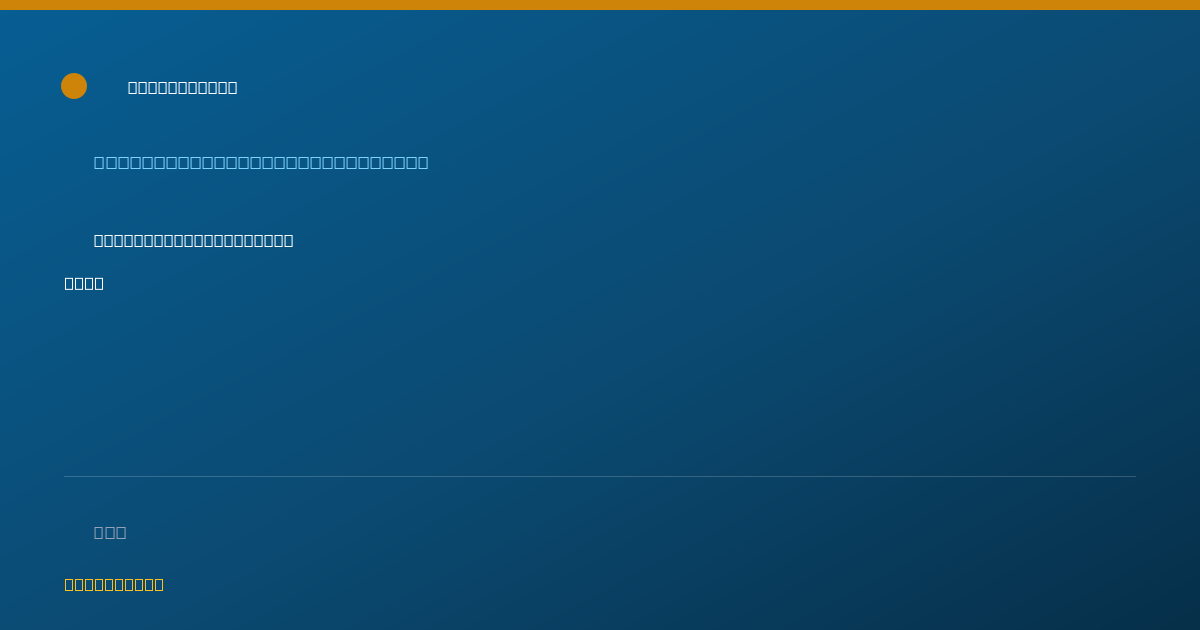1200x630 pixels.
Task: Click the thin horizontal divider line
Action: tap(600, 476)
